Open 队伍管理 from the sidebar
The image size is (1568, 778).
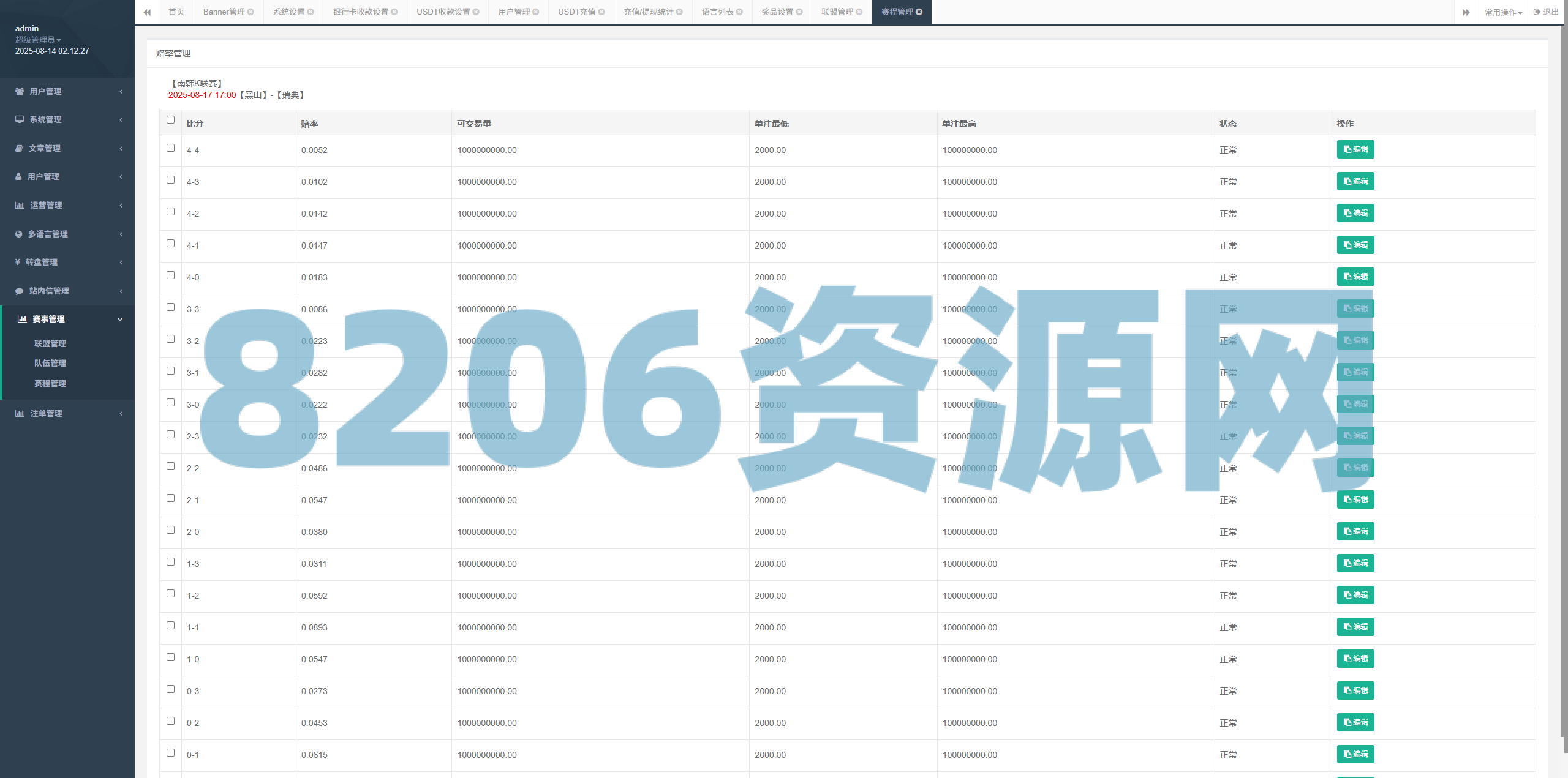point(50,363)
